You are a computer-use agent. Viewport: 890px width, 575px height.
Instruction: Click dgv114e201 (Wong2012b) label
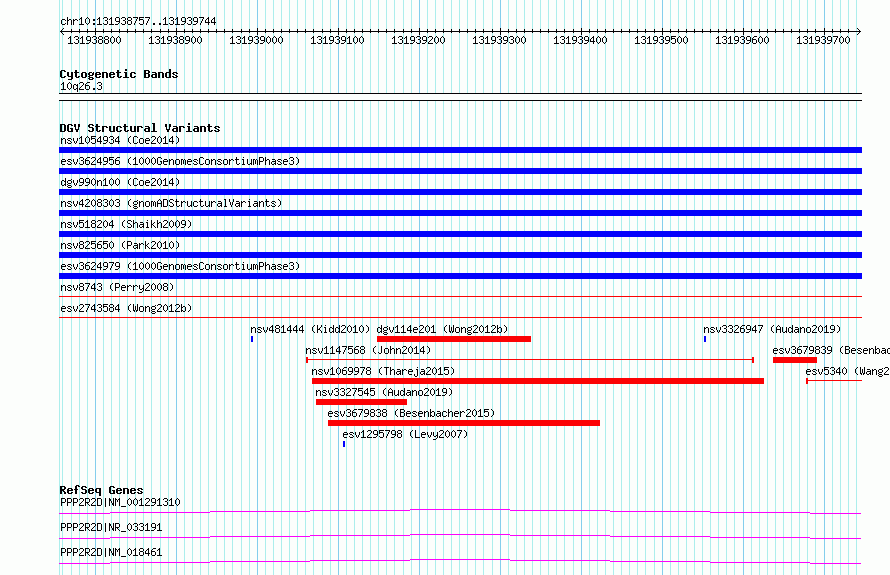point(442,329)
